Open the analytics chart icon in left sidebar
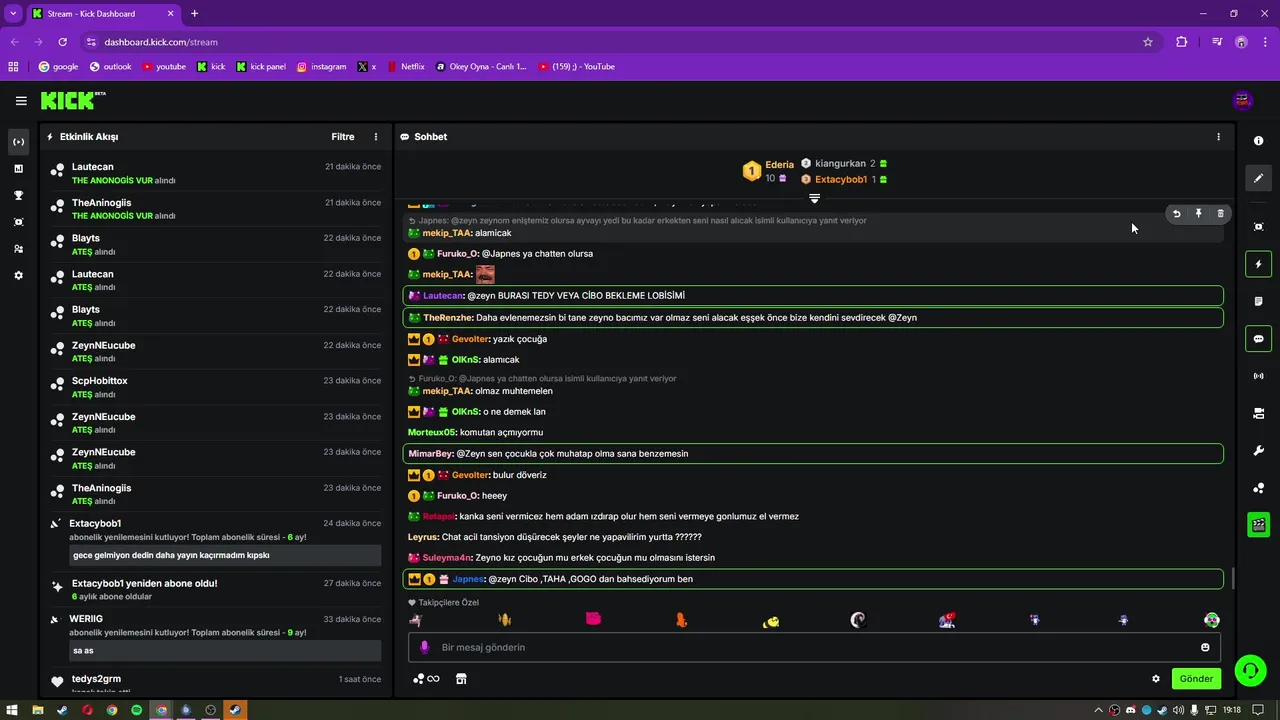 pos(18,168)
